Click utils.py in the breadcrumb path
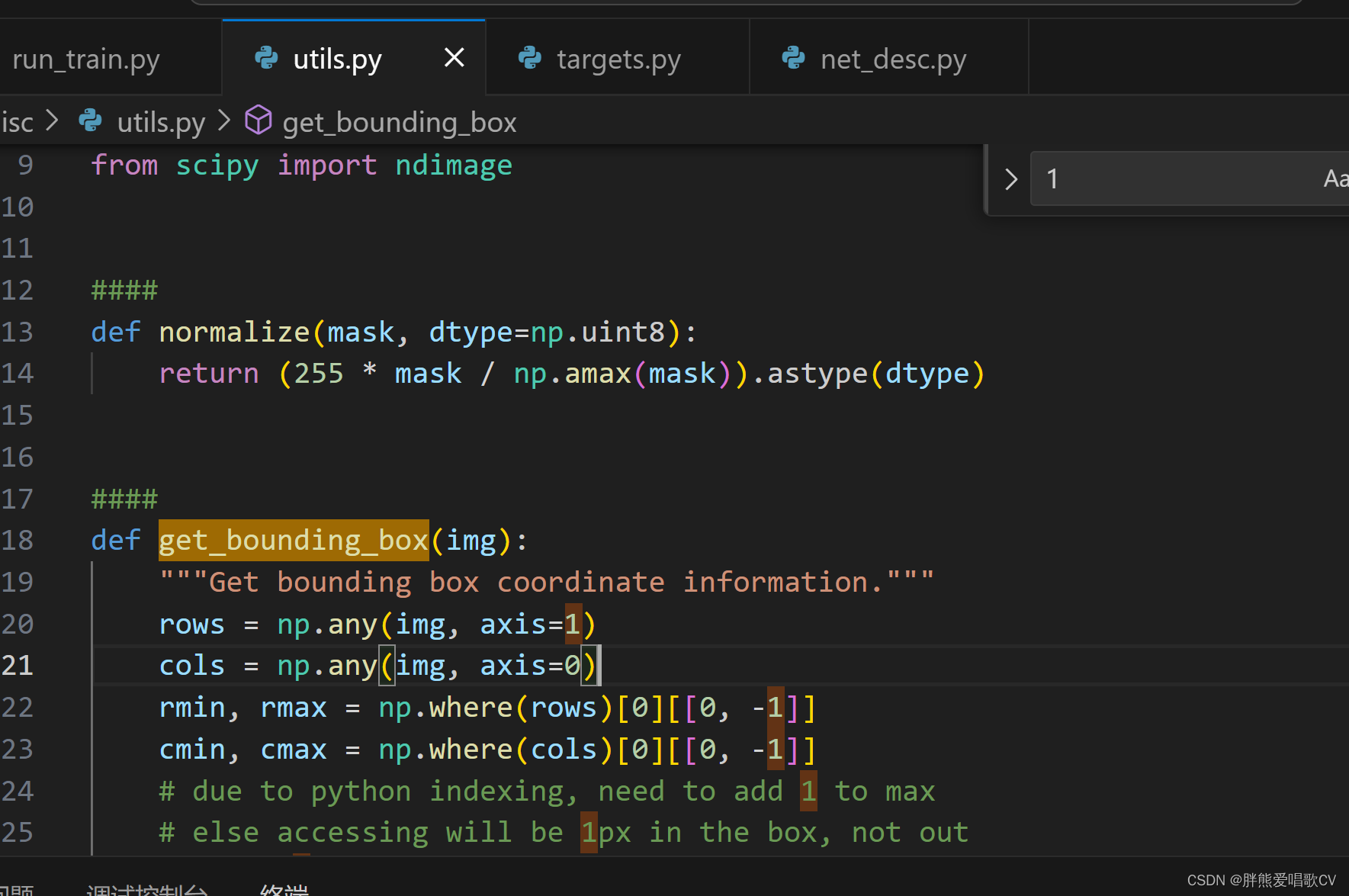This screenshot has width=1349, height=896. (x=161, y=122)
